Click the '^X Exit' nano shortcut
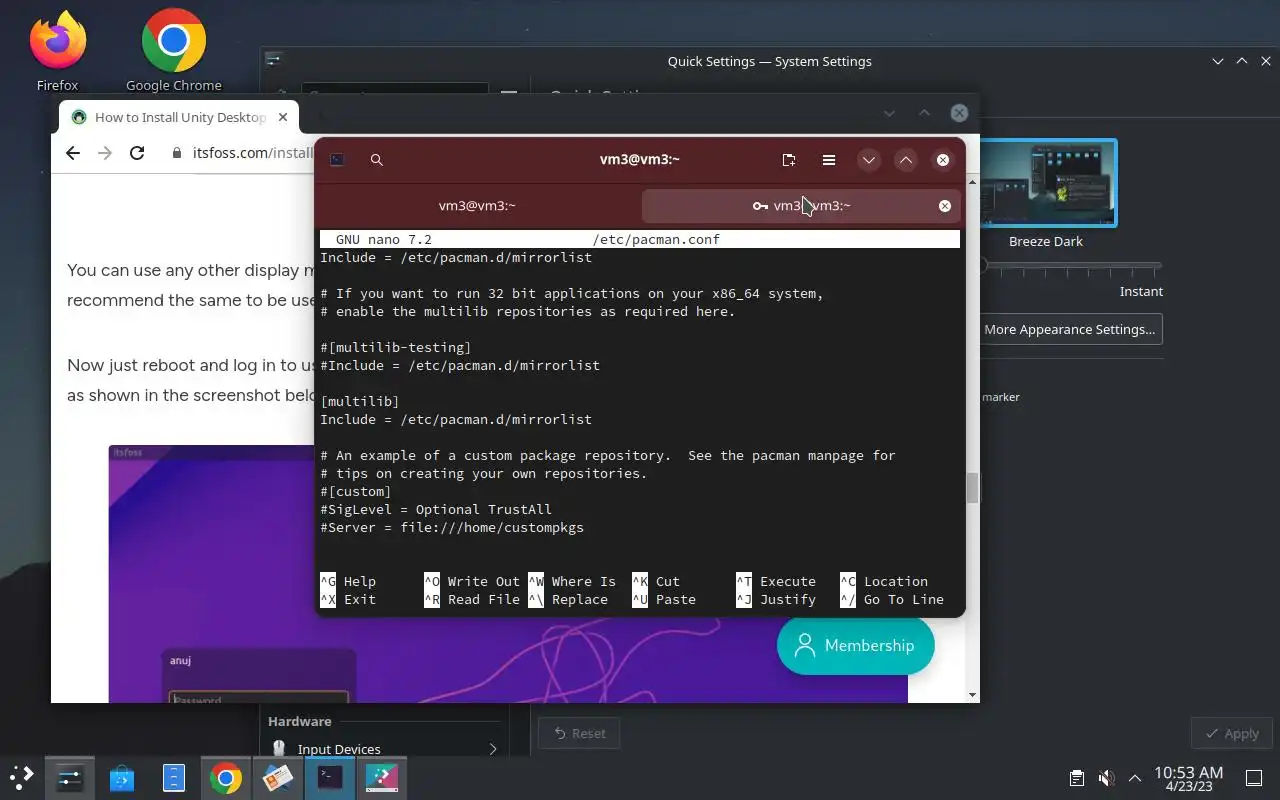1280x800 pixels. 348,599
